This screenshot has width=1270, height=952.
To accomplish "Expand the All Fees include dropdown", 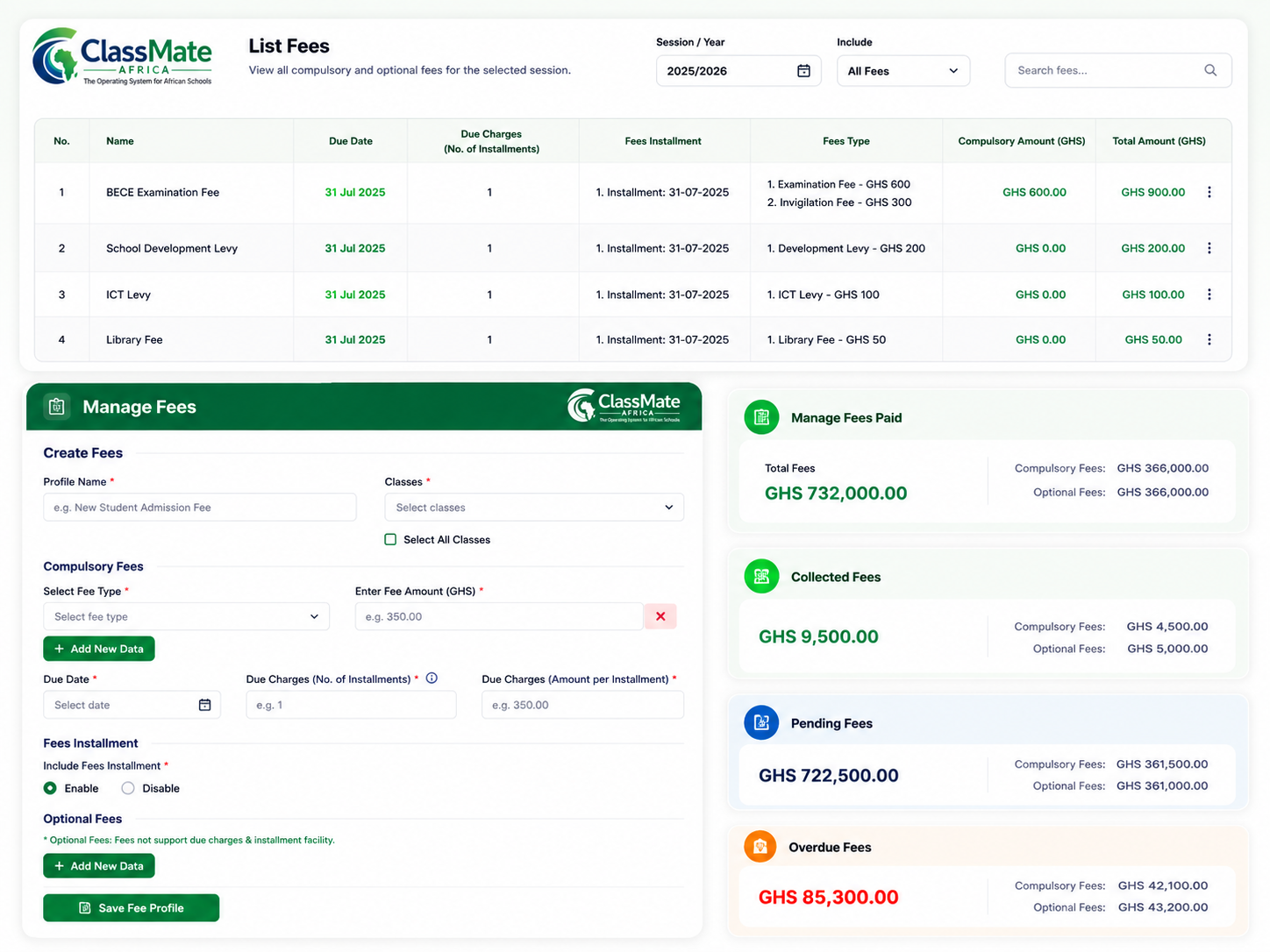I will click(x=903, y=71).
